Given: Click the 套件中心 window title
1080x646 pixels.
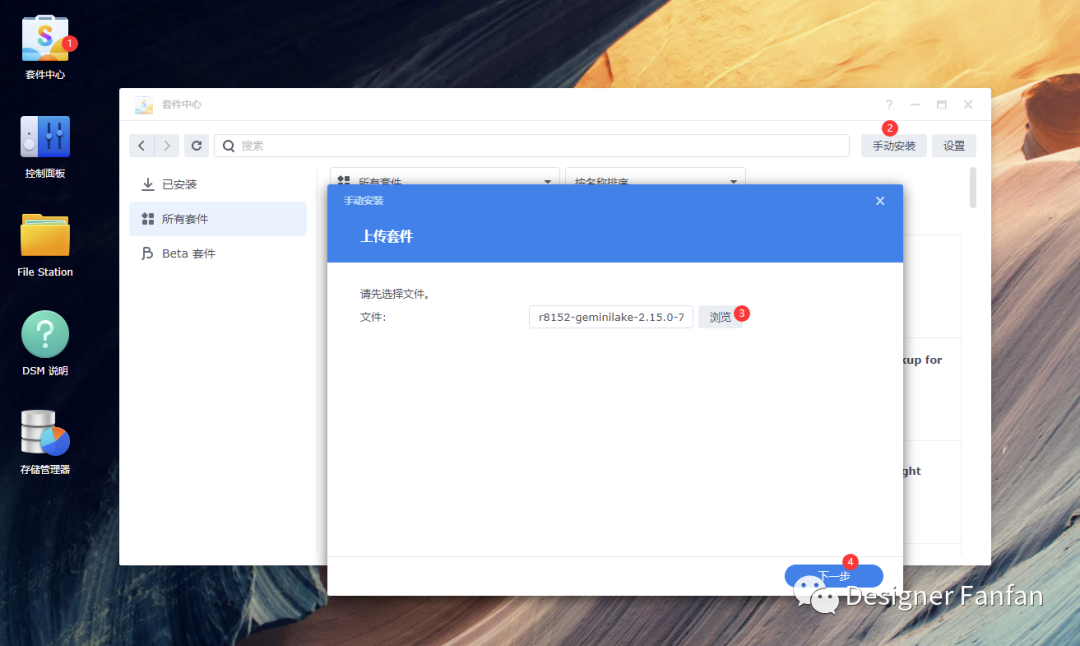Looking at the screenshot, I should coord(181,104).
